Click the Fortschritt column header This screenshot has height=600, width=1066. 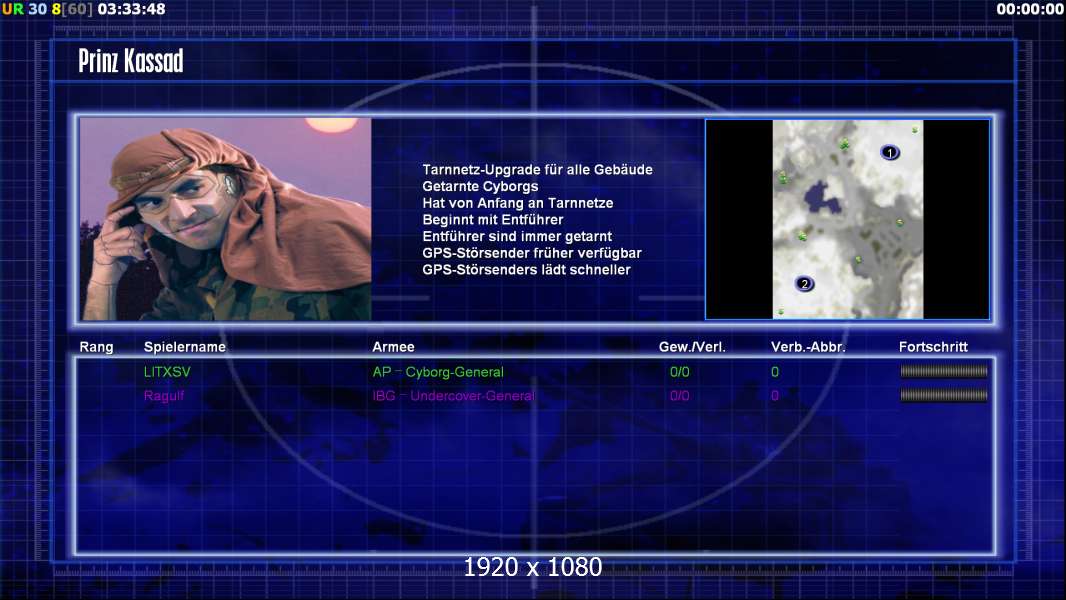tap(933, 347)
